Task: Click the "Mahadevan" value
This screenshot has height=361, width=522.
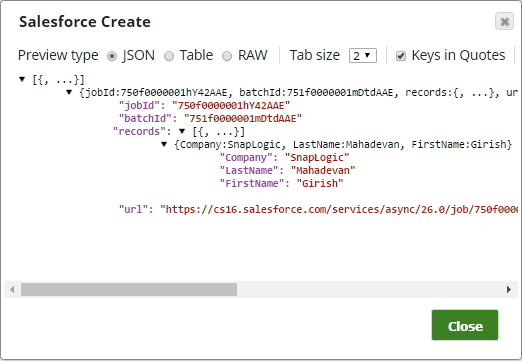Action: click(323, 171)
